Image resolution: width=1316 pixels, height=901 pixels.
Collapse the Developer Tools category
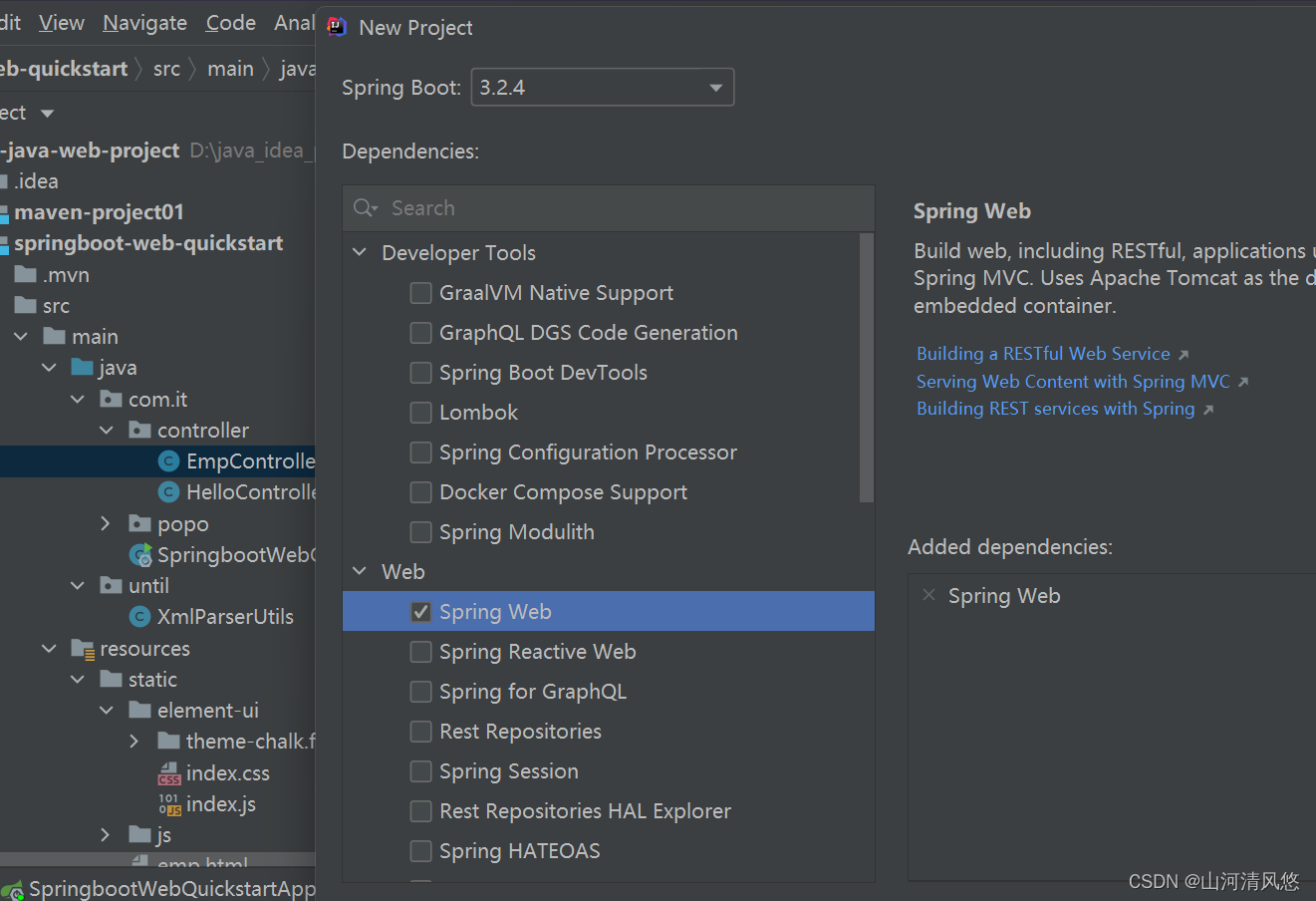360,253
